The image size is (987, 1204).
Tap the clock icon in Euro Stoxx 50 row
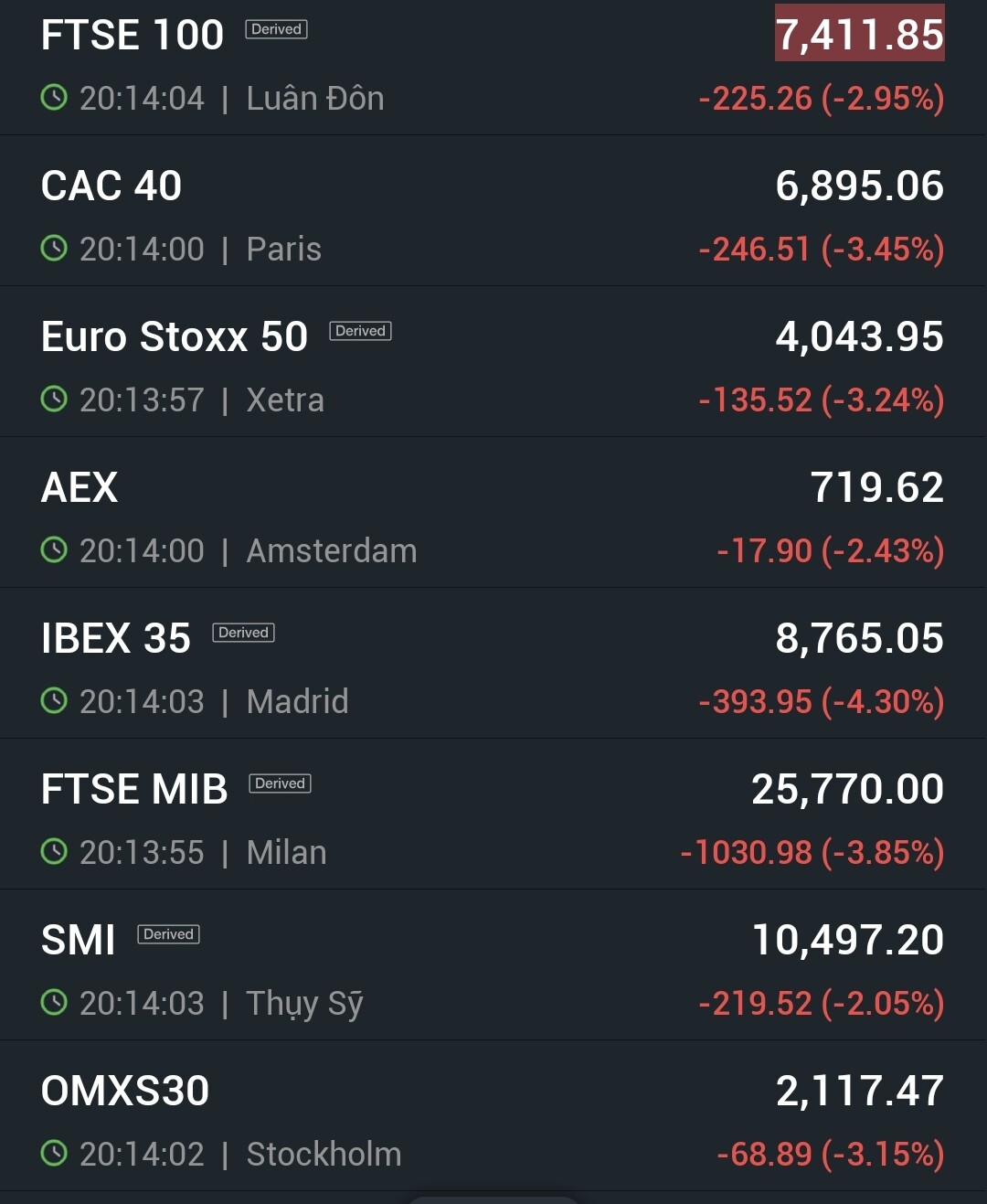(54, 400)
